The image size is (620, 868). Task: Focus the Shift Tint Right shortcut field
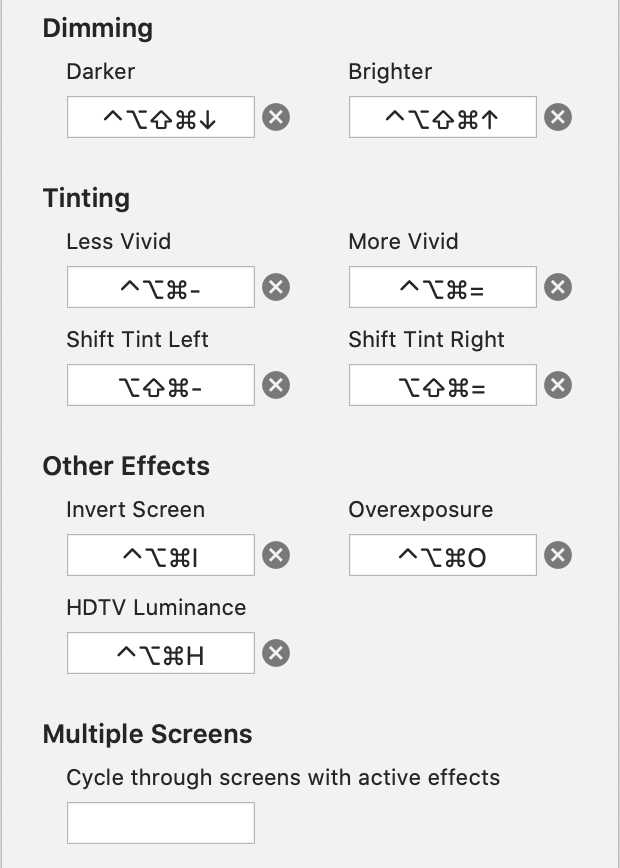(442, 385)
